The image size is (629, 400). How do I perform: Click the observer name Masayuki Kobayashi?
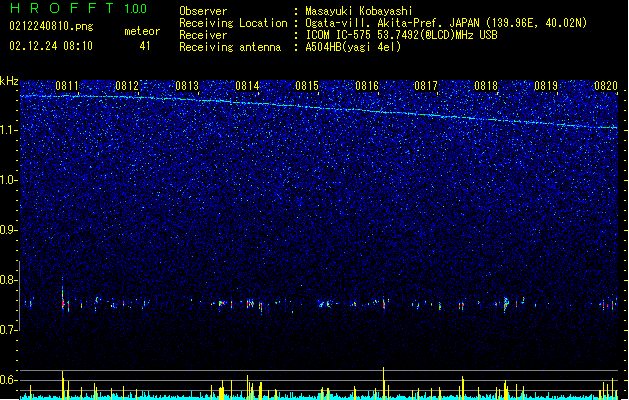[x=359, y=11]
